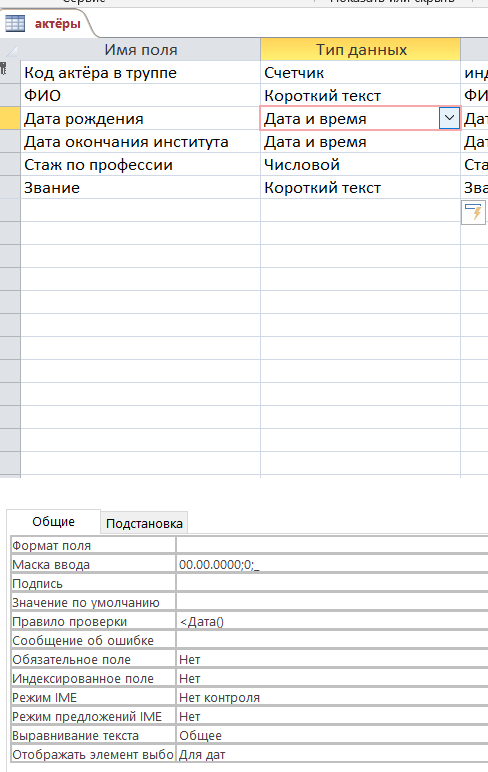Edit the Правило проверки value <Дата()

[x=332, y=622]
